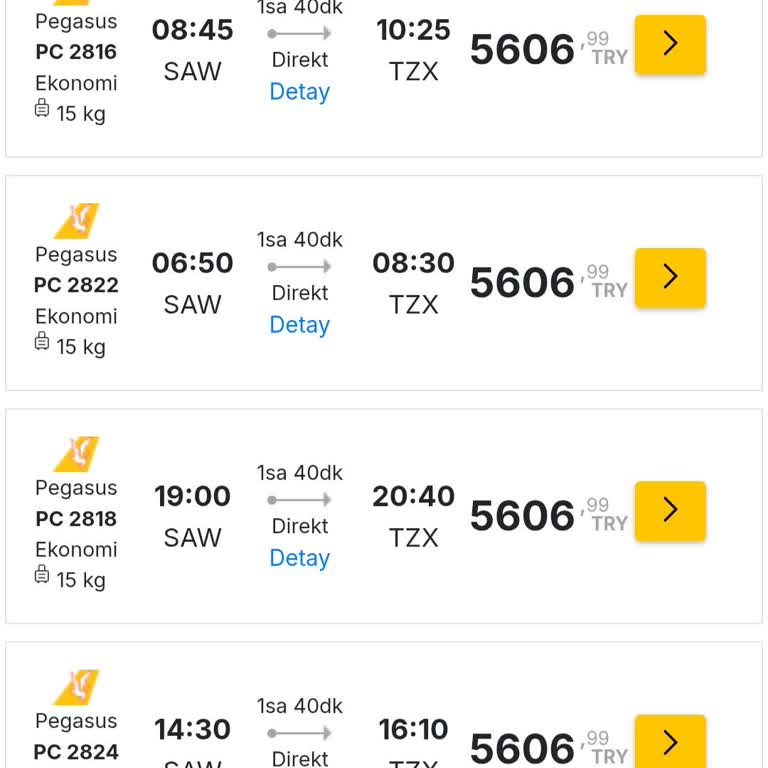This screenshot has width=768, height=768.
Task: Click luggage icon on flight PC 2818
Action: pyautogui.click(x=42, y=575)
